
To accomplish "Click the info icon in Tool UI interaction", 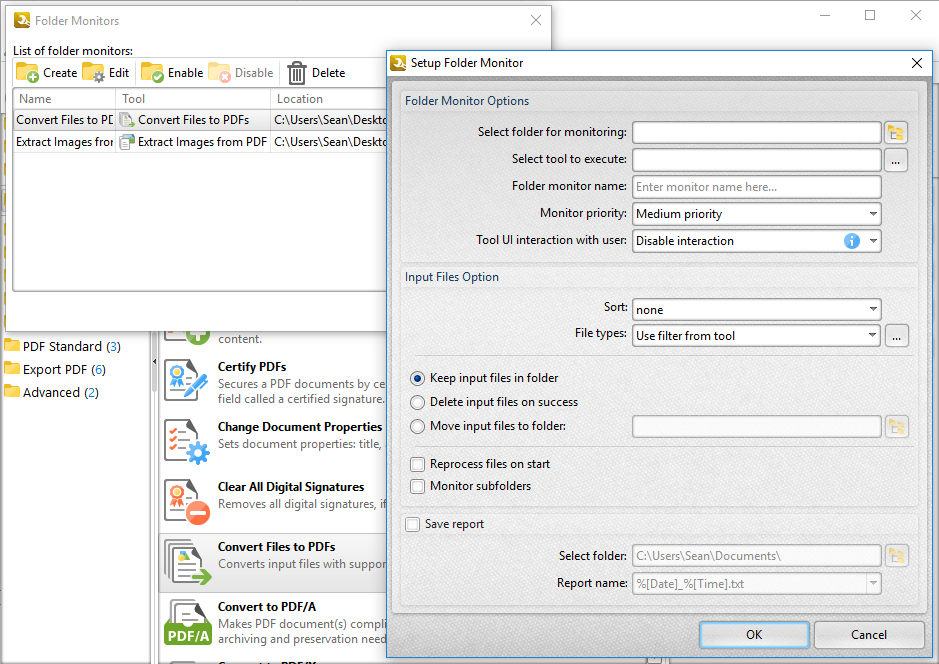I will point(852,241).
